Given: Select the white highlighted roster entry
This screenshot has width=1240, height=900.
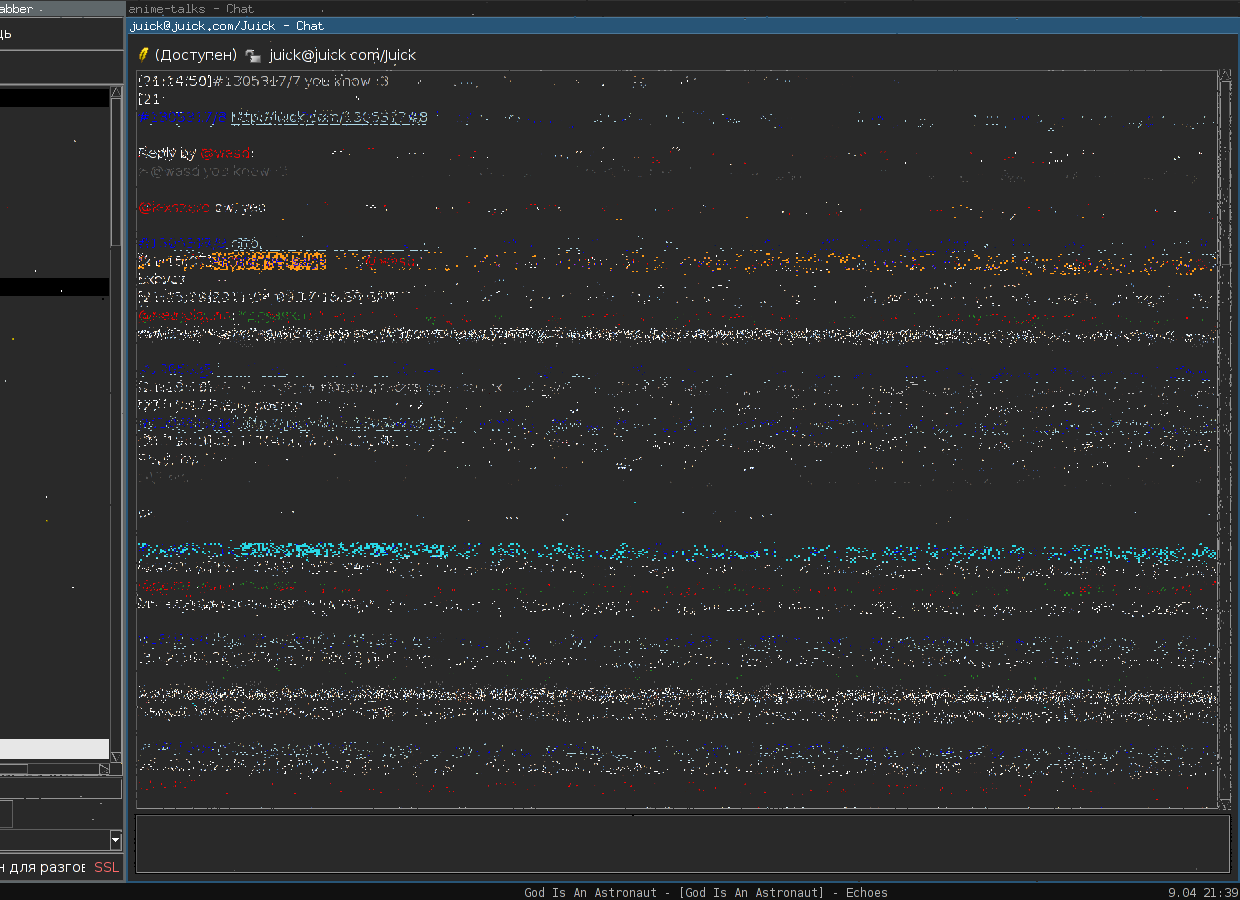Looking at the screenshot, I should coord(54,749).
